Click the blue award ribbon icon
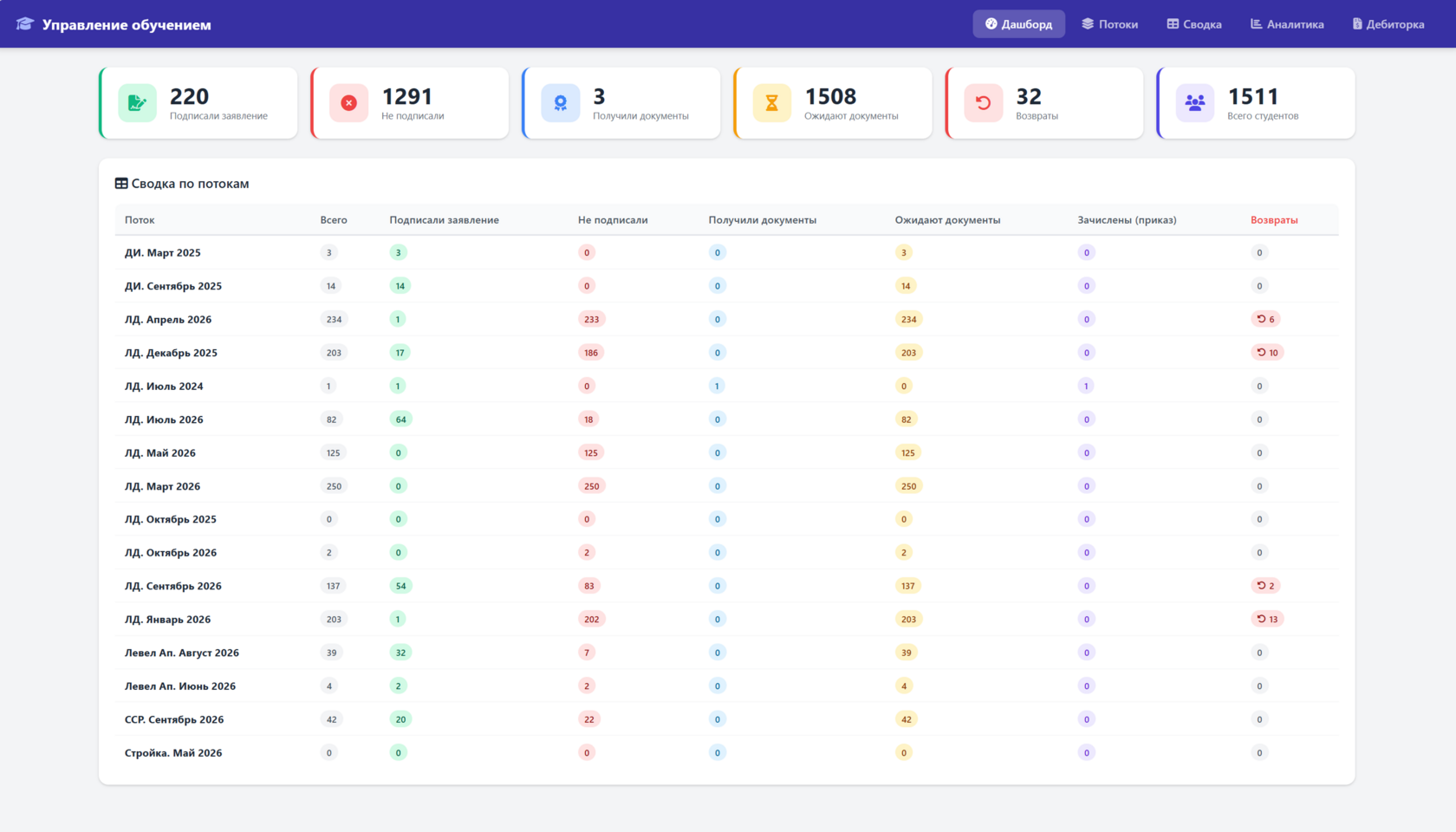 point(561,103)
